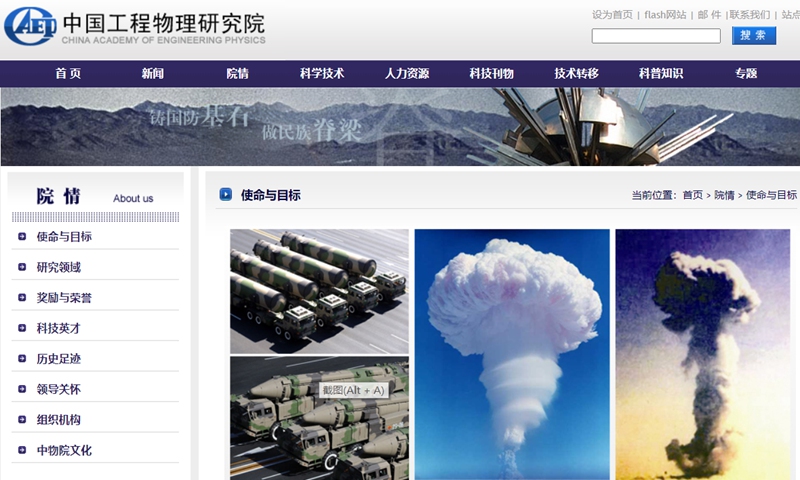Click the bullet icon beside 科技英才
800x480 pixels.
click(22, 328)
